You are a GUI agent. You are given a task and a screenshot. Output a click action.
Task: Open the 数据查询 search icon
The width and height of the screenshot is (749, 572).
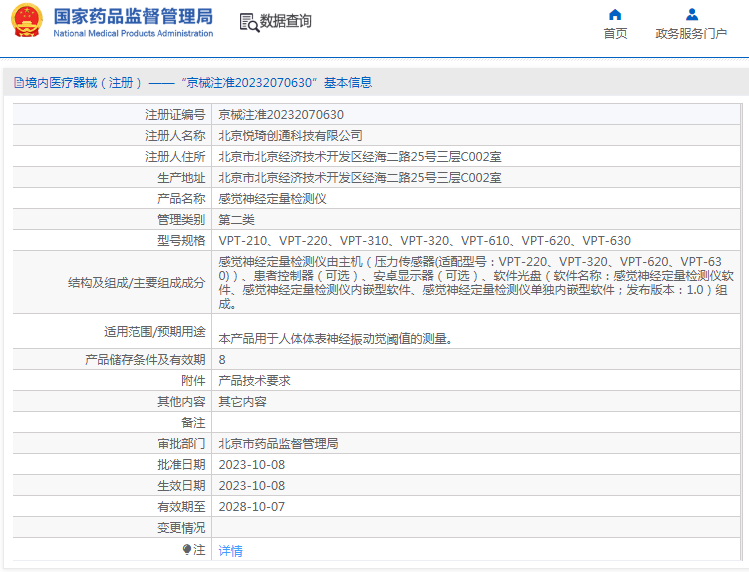(x=249, y=22)
